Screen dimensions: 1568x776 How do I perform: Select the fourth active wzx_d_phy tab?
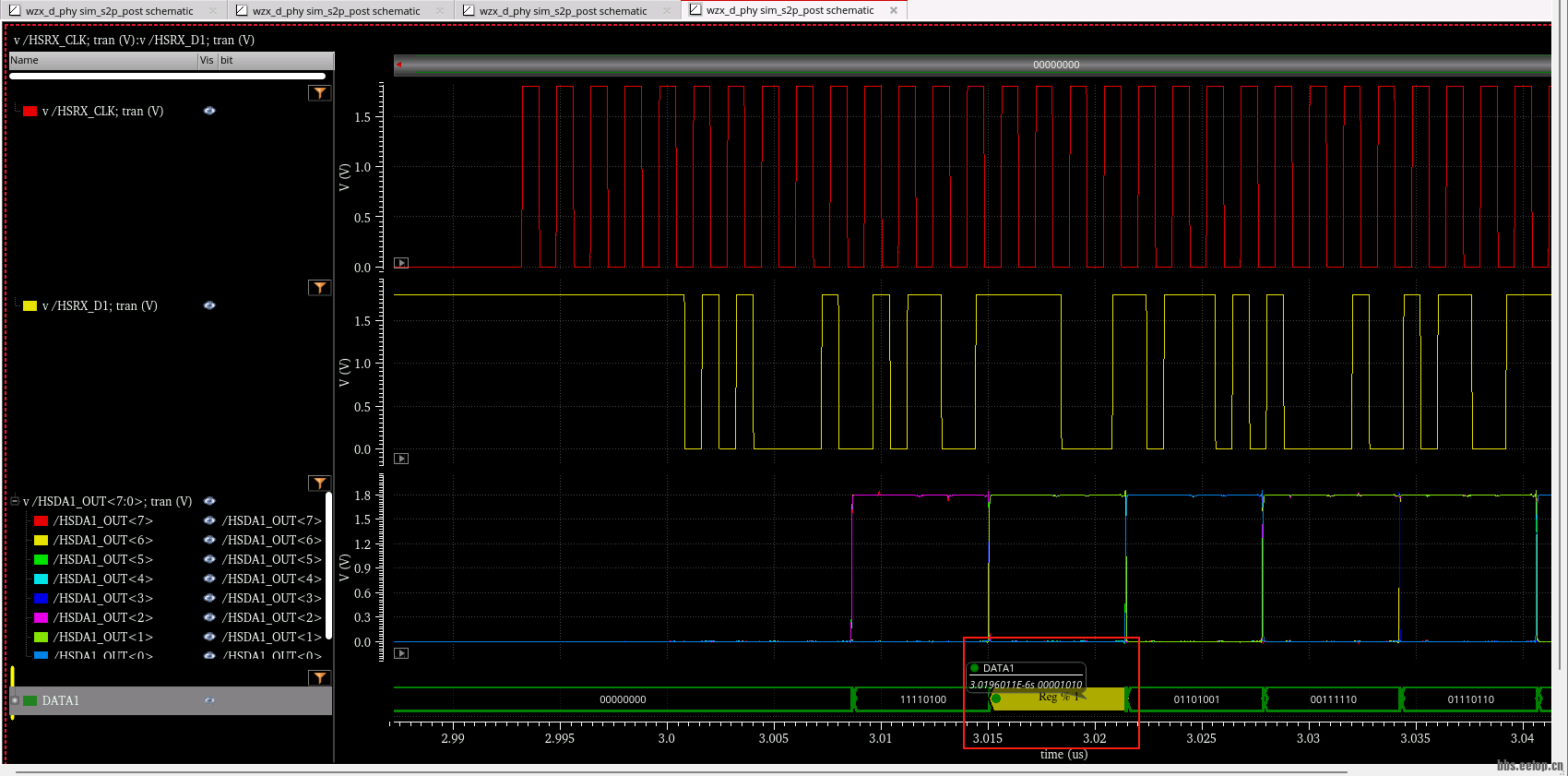pyautogui.click(x=794, y=10)
